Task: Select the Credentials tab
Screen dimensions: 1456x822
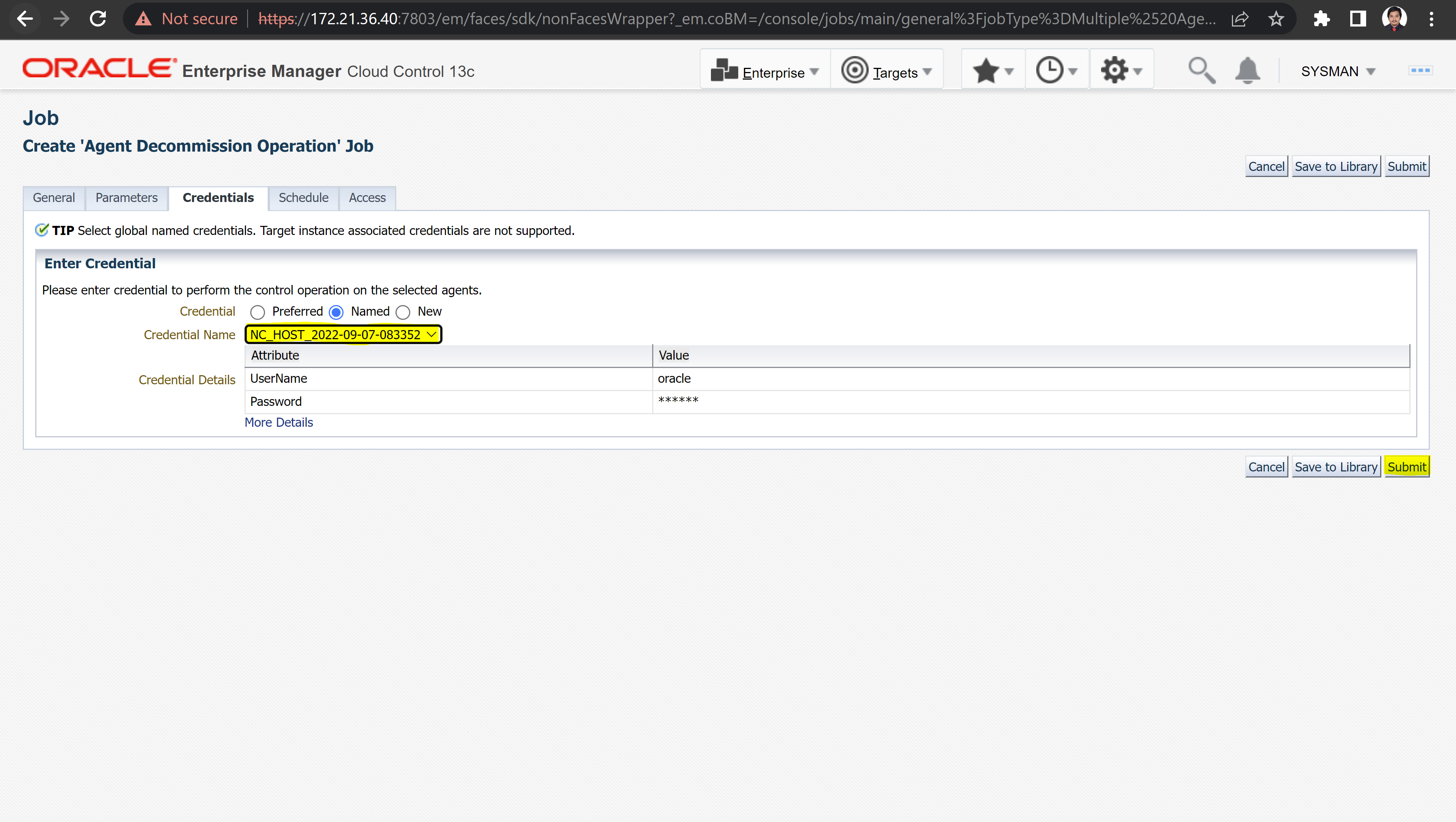Action: click(x=218, y=198)
